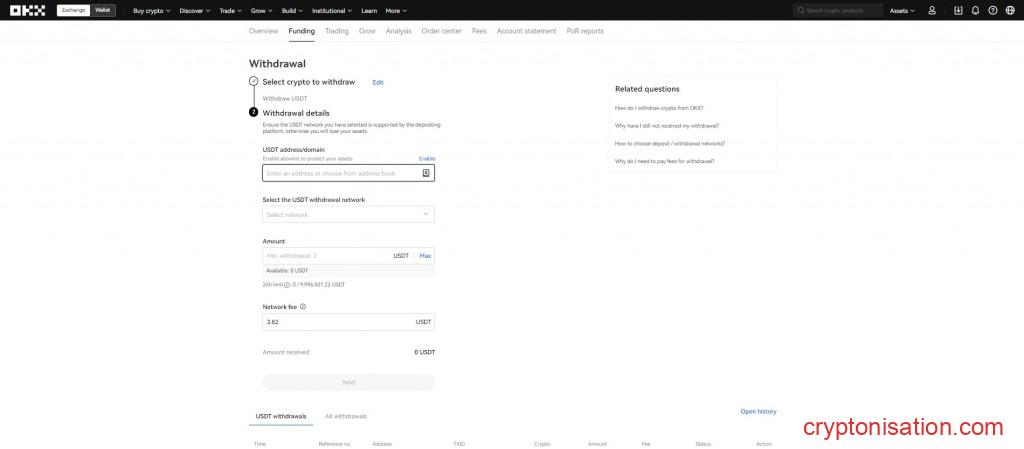The image size is (1024, 449).
Task: Click the Next button
Action: (x=348, y=382)
